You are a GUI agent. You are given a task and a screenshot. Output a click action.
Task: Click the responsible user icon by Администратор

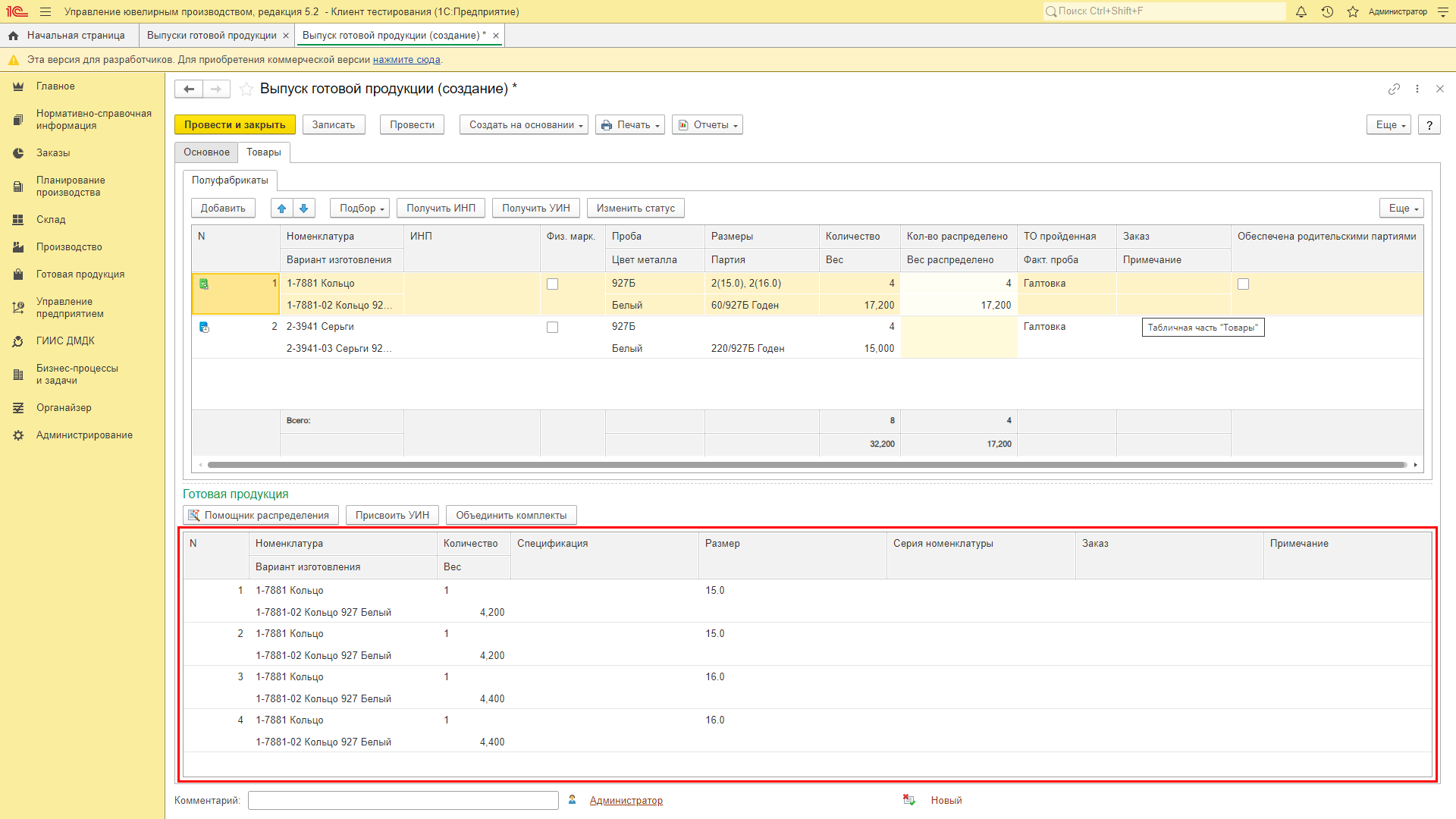pyautogui.click(x=573, y=800)
